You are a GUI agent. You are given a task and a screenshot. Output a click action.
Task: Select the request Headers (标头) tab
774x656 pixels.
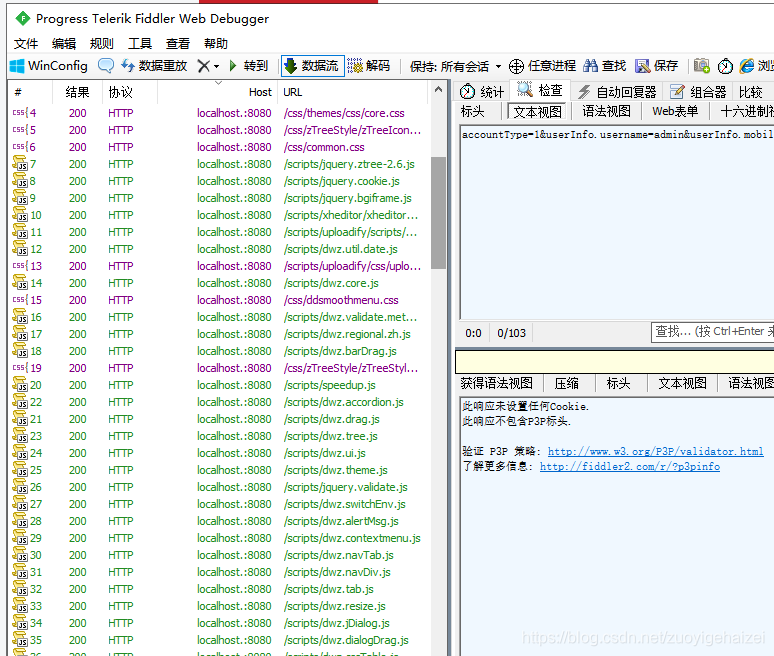[472, 112]
